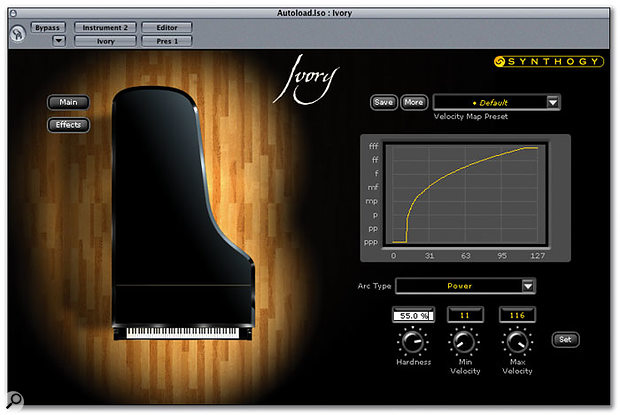
Task: Open the Main page
Action: pos(68,102)
